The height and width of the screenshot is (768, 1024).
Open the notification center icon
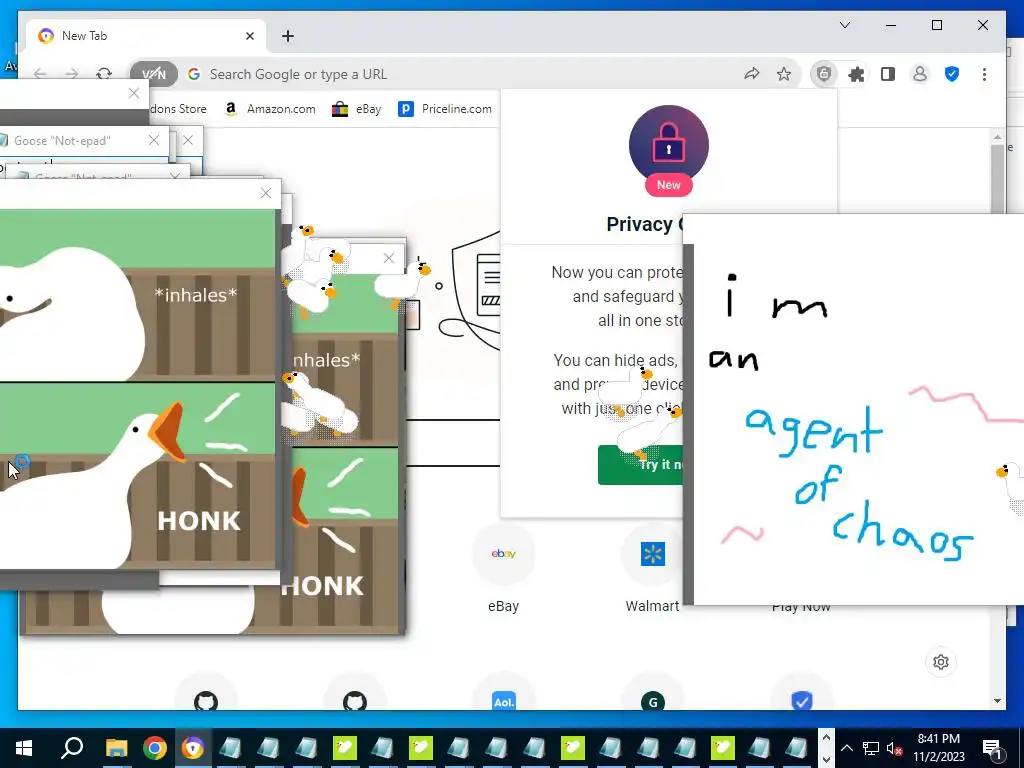click(x=993, y=748)
